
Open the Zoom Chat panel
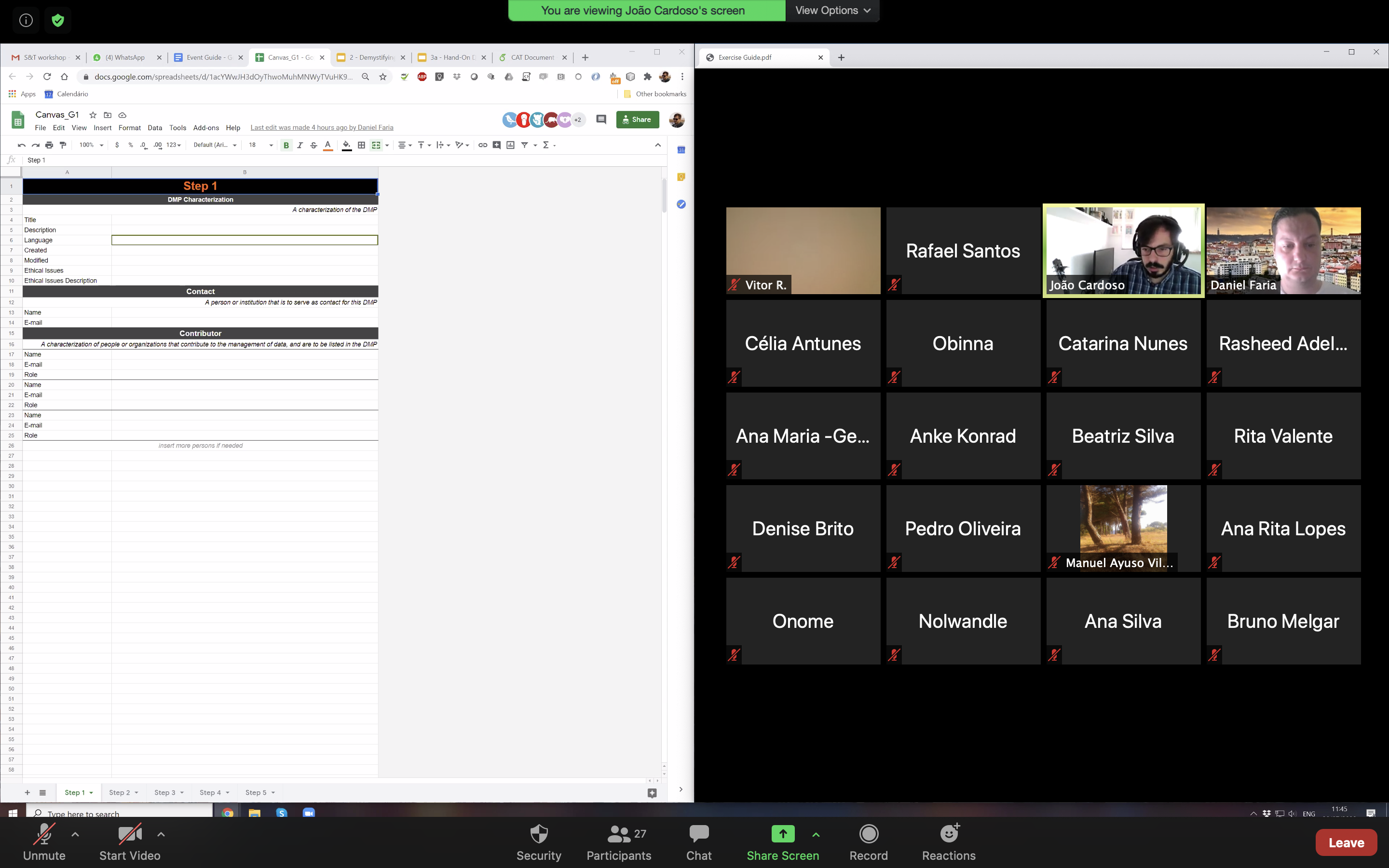pyautogui.click(x=698, y=842)
